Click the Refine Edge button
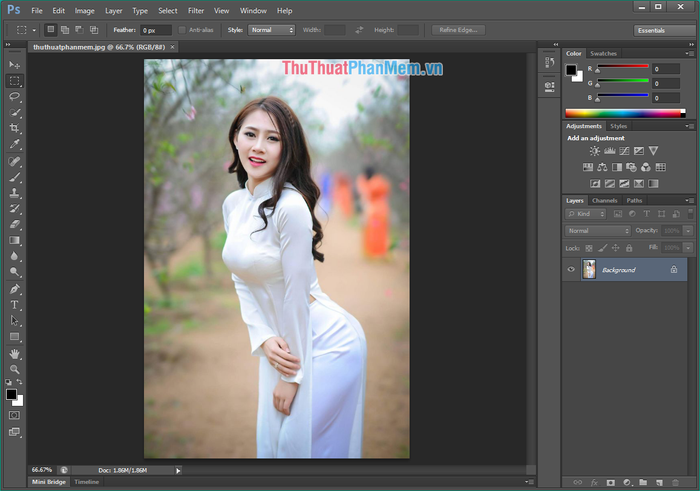700x491 pixels. coord(458,30)
